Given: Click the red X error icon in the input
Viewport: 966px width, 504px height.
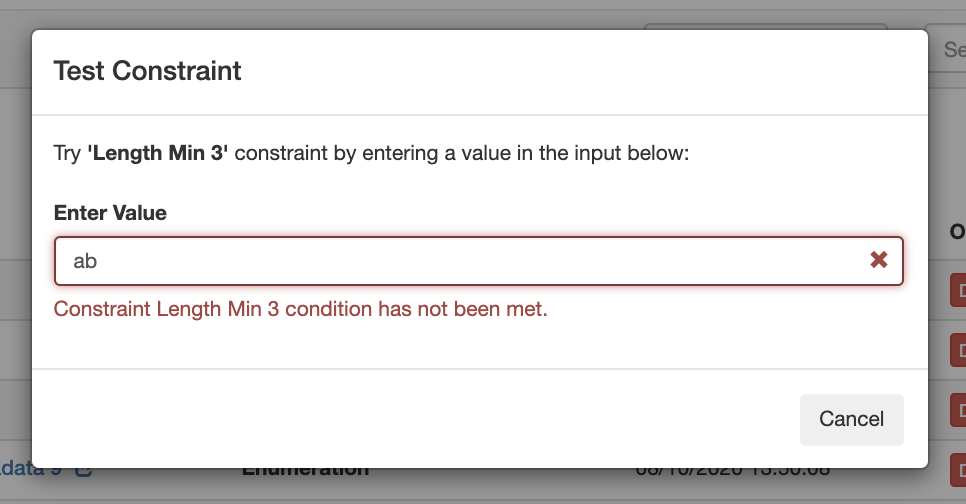Looking at the screenshot, I should (x=879, y=260).
